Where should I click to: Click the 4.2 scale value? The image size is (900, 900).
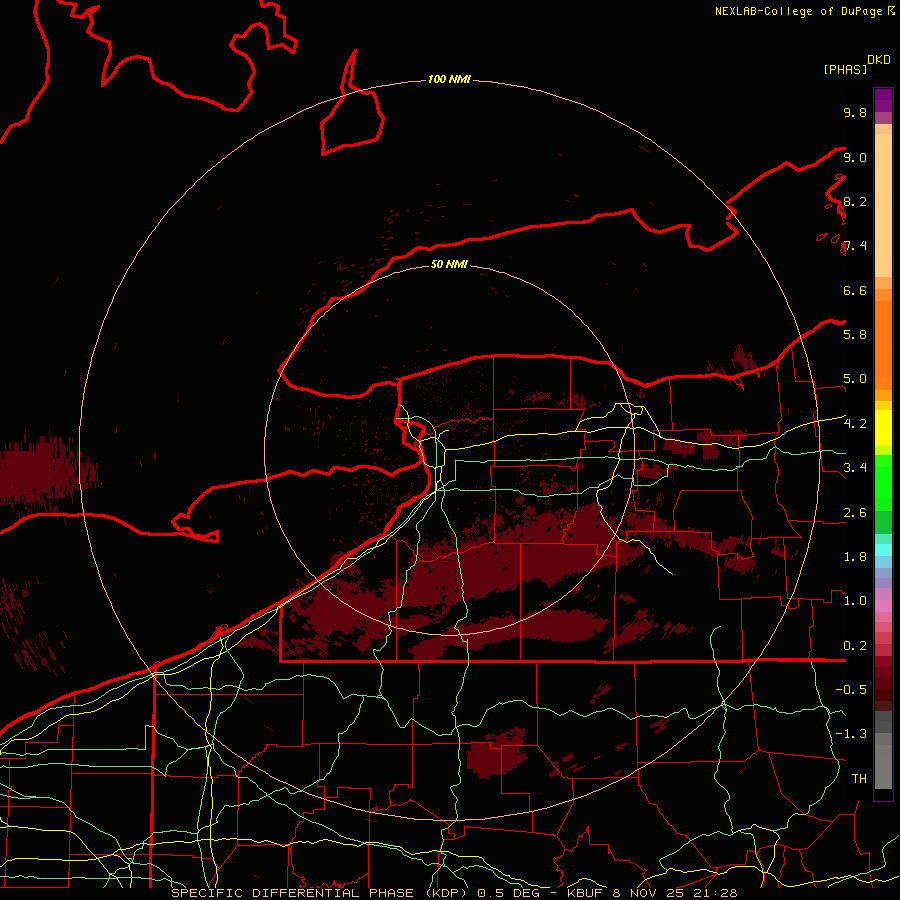[855, 424]
